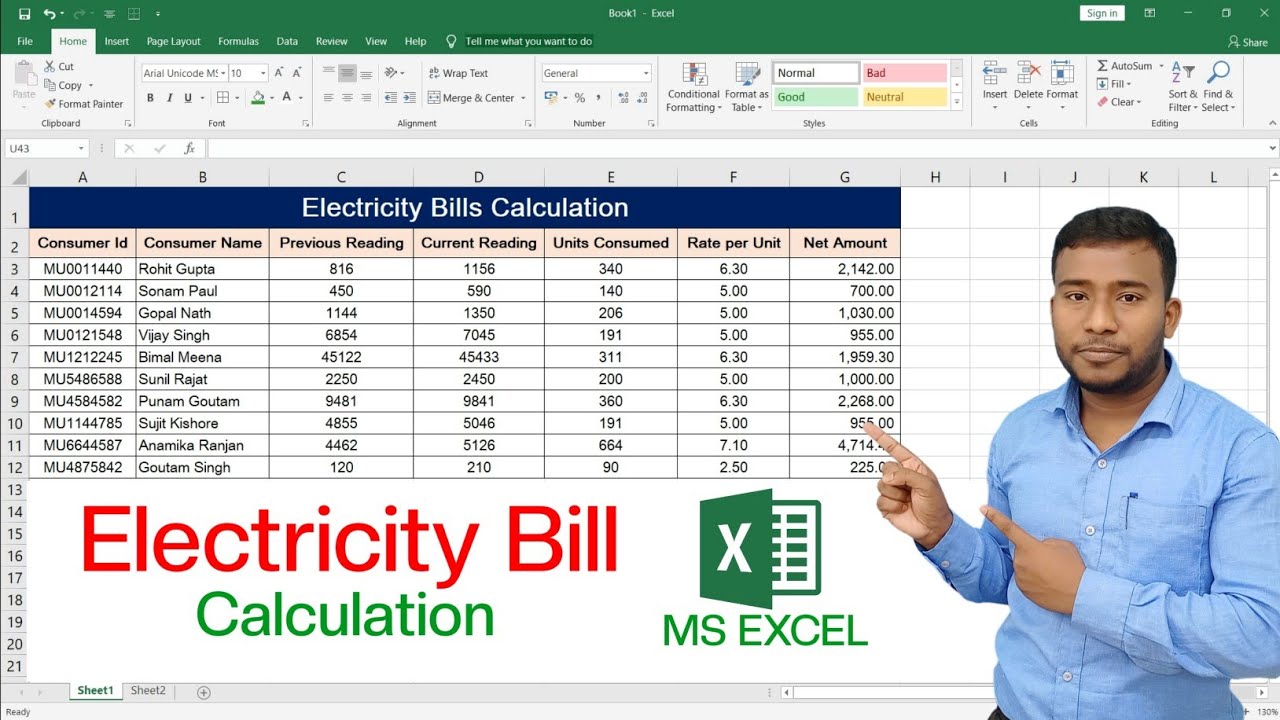Choose the Bad cell style swatch
The height and width of the screenshot is (720, 1280).
click(905, 73)
